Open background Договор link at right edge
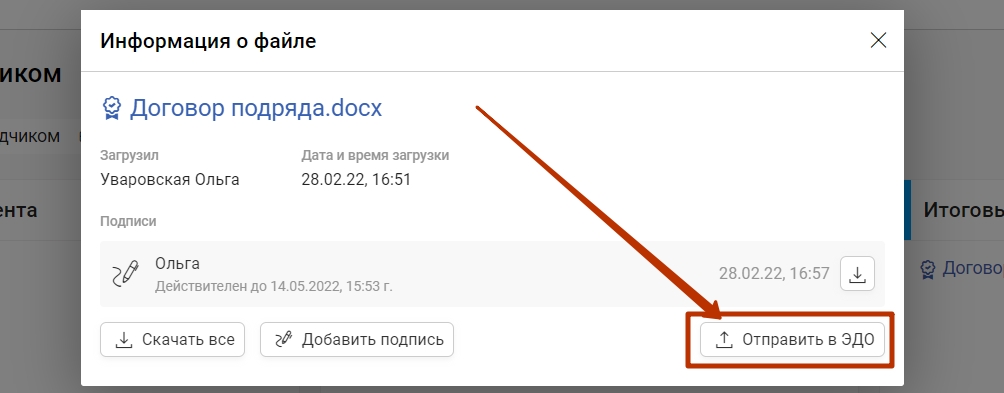The width and height of the screenshot is (1004, 393). point(973,268)
